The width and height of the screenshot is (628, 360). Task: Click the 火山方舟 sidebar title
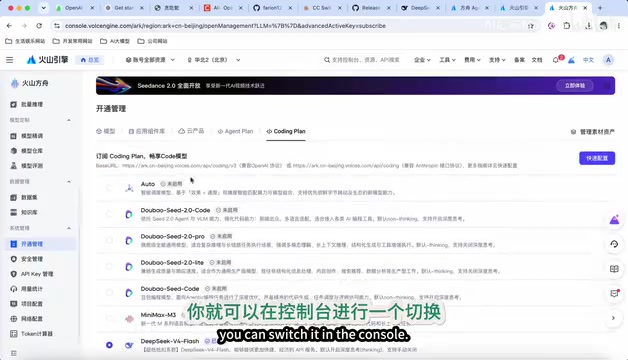(35, 83)
